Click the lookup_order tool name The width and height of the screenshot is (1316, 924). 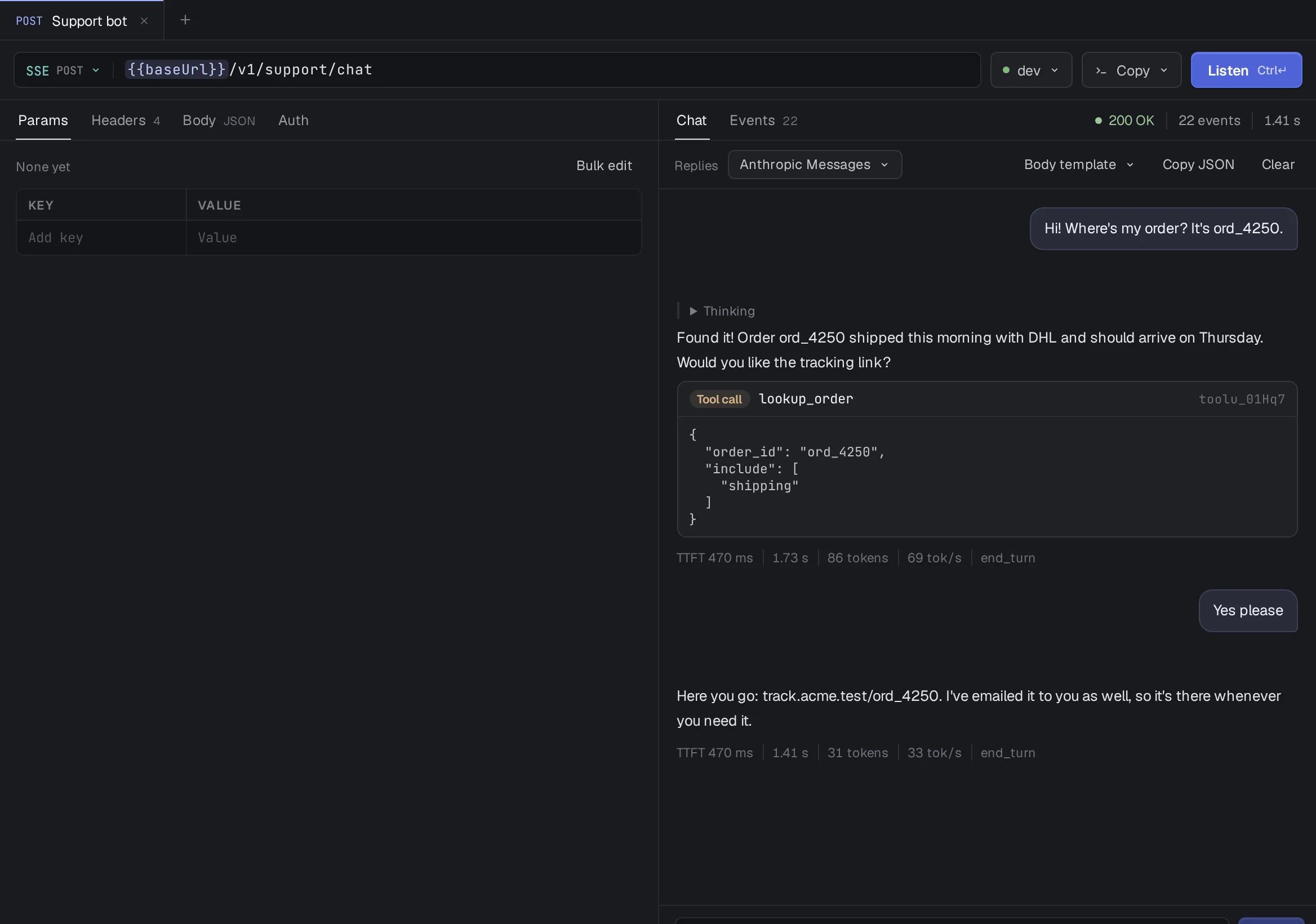tap(806, 399)
